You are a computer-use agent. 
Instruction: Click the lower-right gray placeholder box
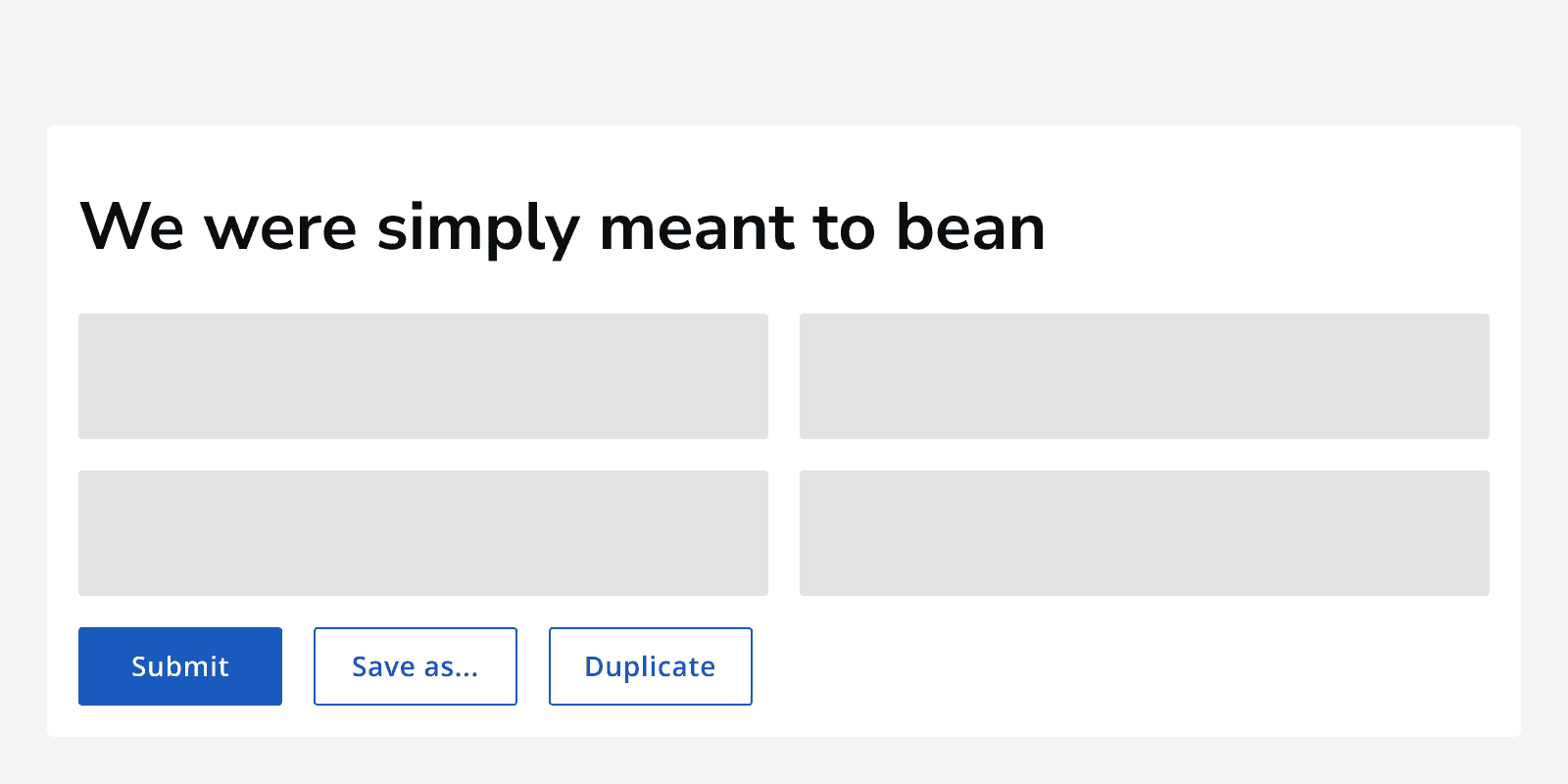[1144, 533]
